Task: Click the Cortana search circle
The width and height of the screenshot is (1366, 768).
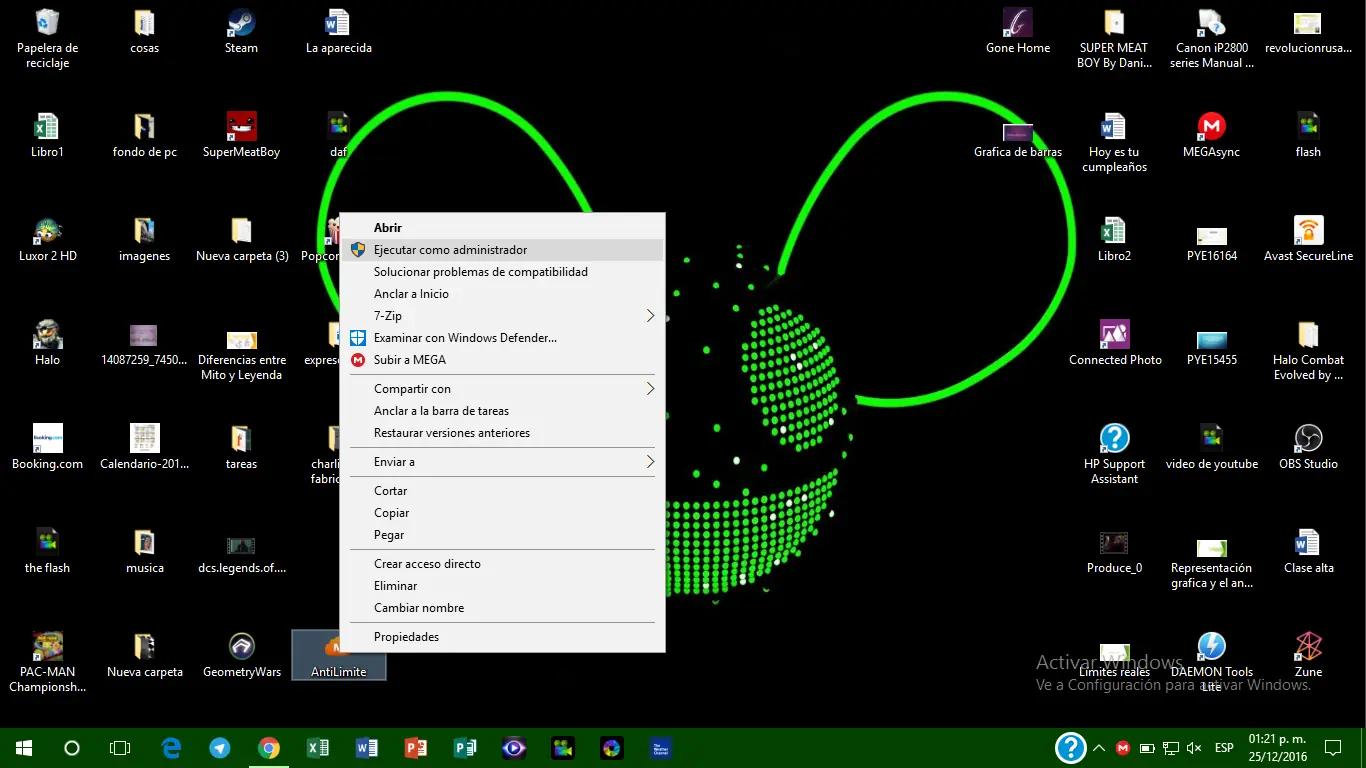Action: (x=72, y=748)
